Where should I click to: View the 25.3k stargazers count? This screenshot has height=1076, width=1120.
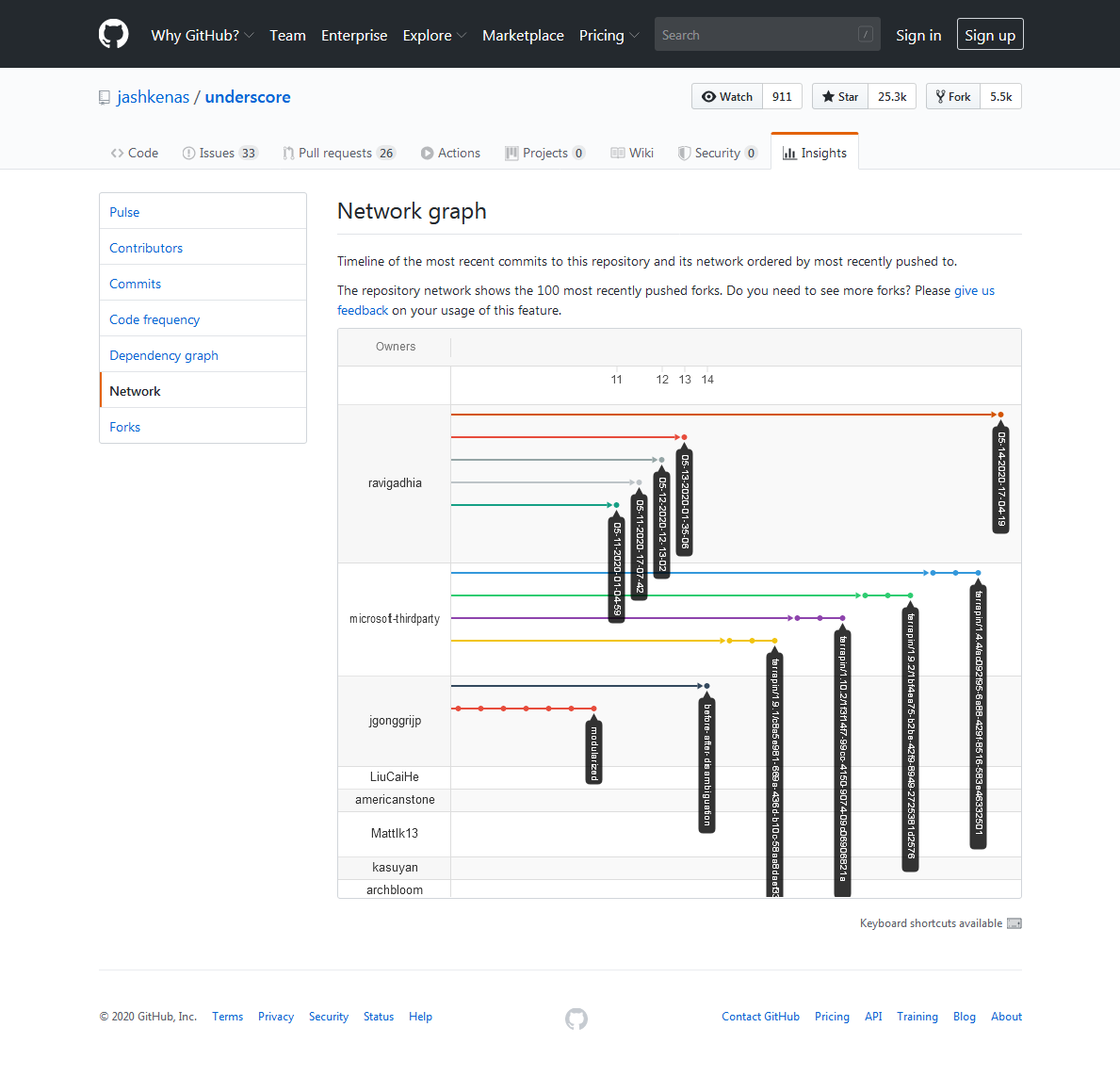pos(892,96)
